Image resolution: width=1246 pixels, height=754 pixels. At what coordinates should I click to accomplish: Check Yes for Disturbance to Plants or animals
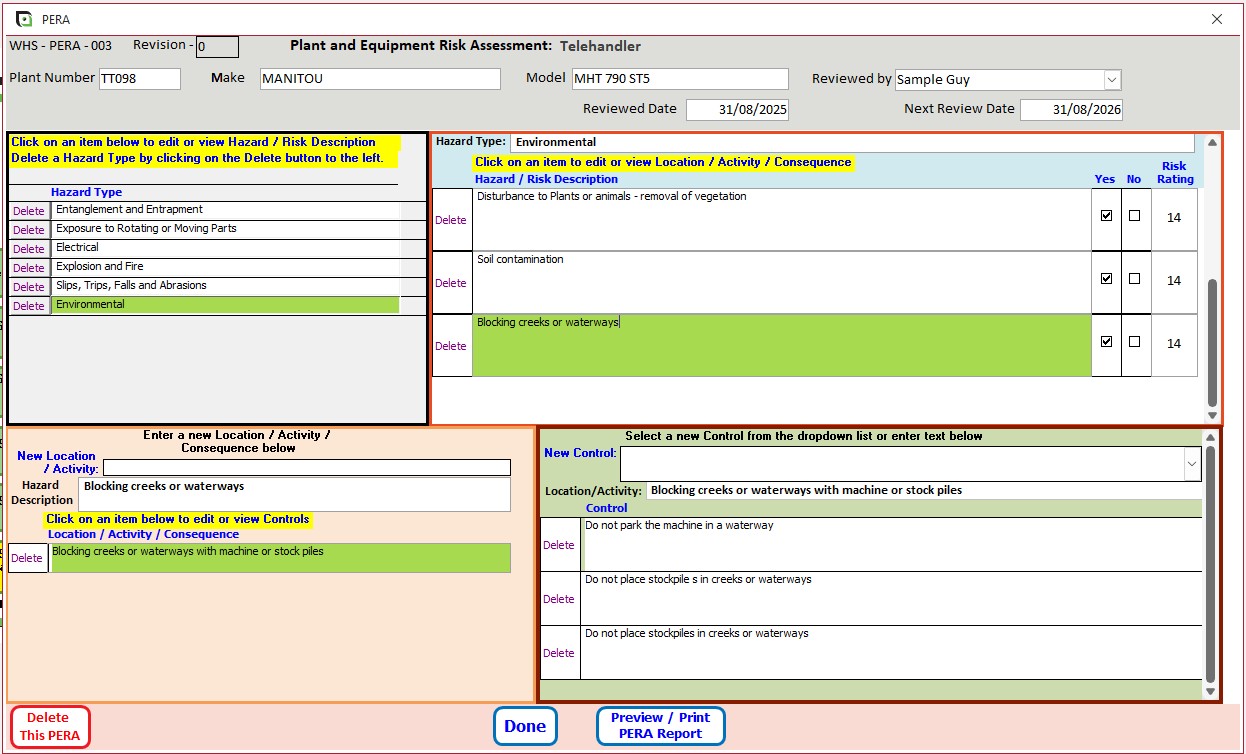click(1106, 215)
